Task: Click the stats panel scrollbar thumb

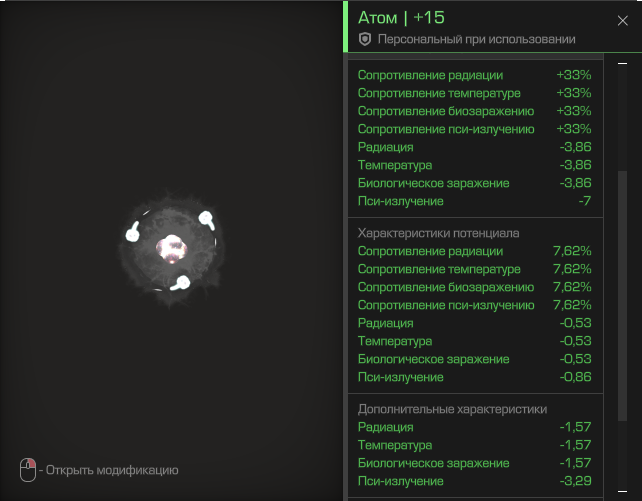Action: point(622,296)
